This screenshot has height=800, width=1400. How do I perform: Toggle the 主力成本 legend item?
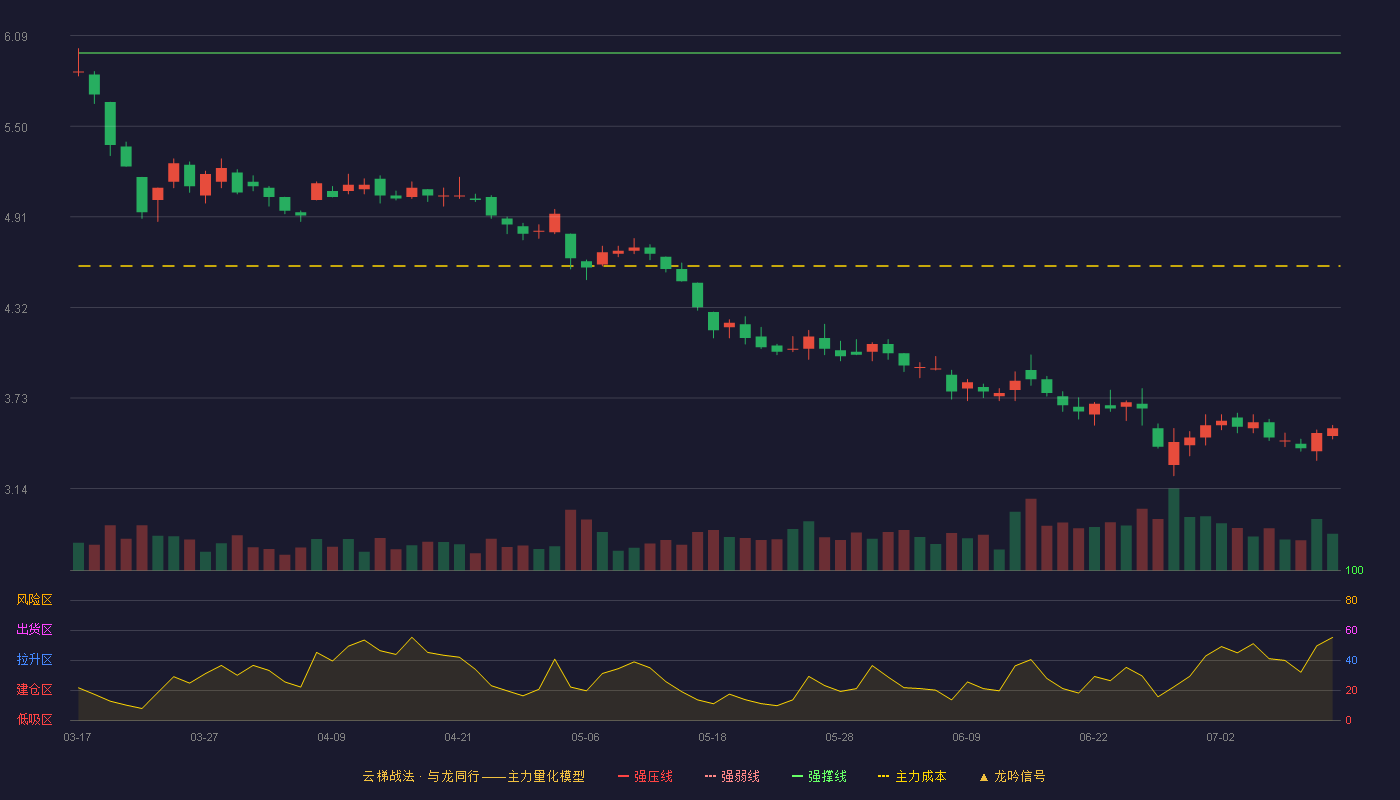pos(912,776)
